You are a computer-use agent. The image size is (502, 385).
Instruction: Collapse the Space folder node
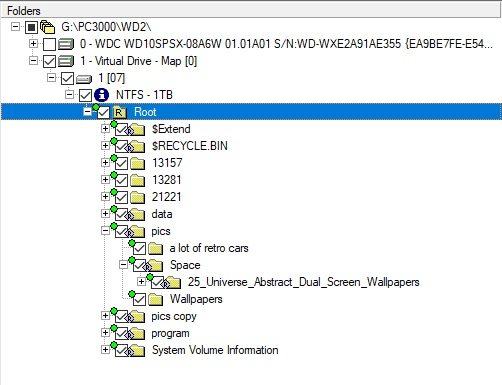point(123,265)
